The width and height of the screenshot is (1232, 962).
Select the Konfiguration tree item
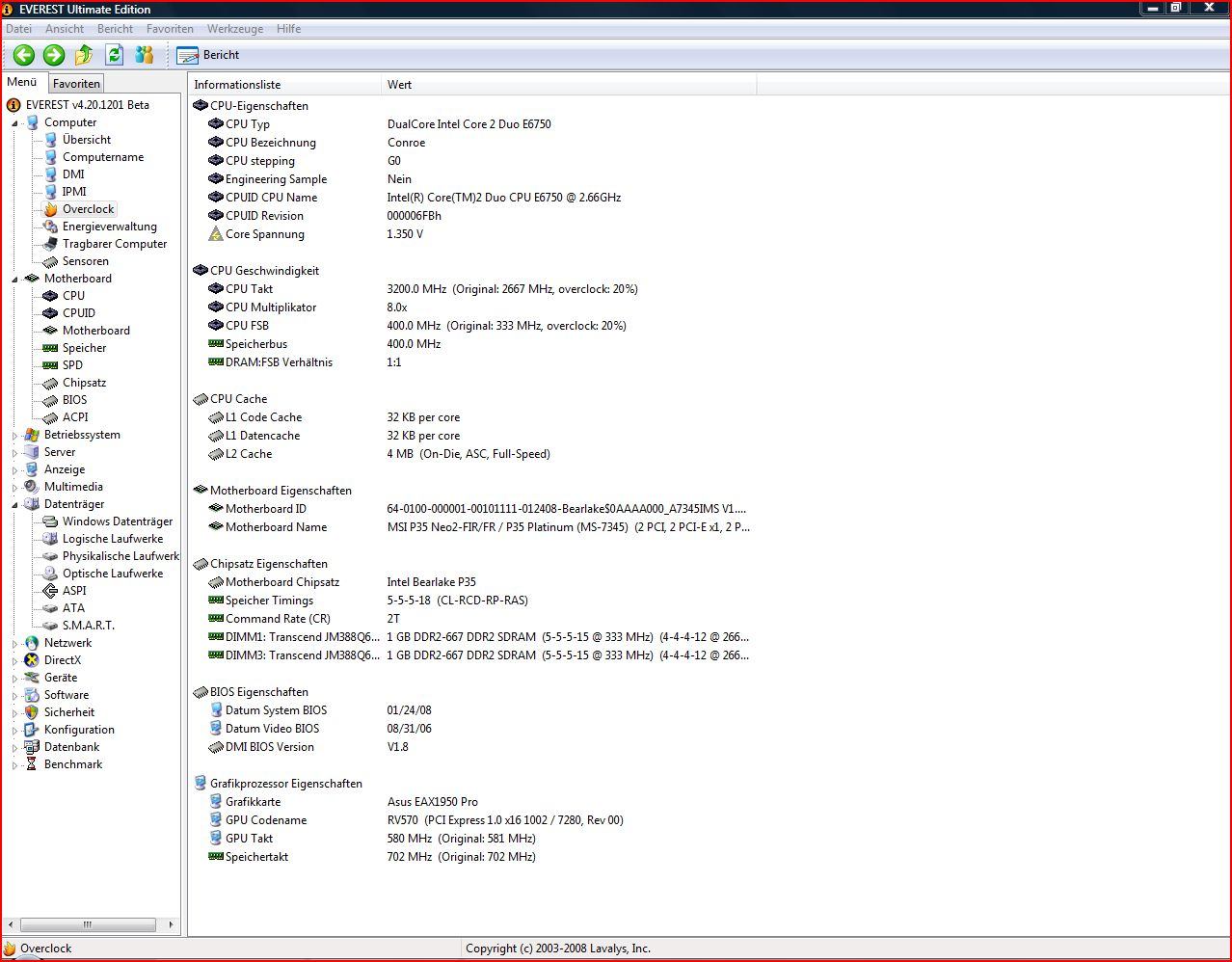[79, 730]
